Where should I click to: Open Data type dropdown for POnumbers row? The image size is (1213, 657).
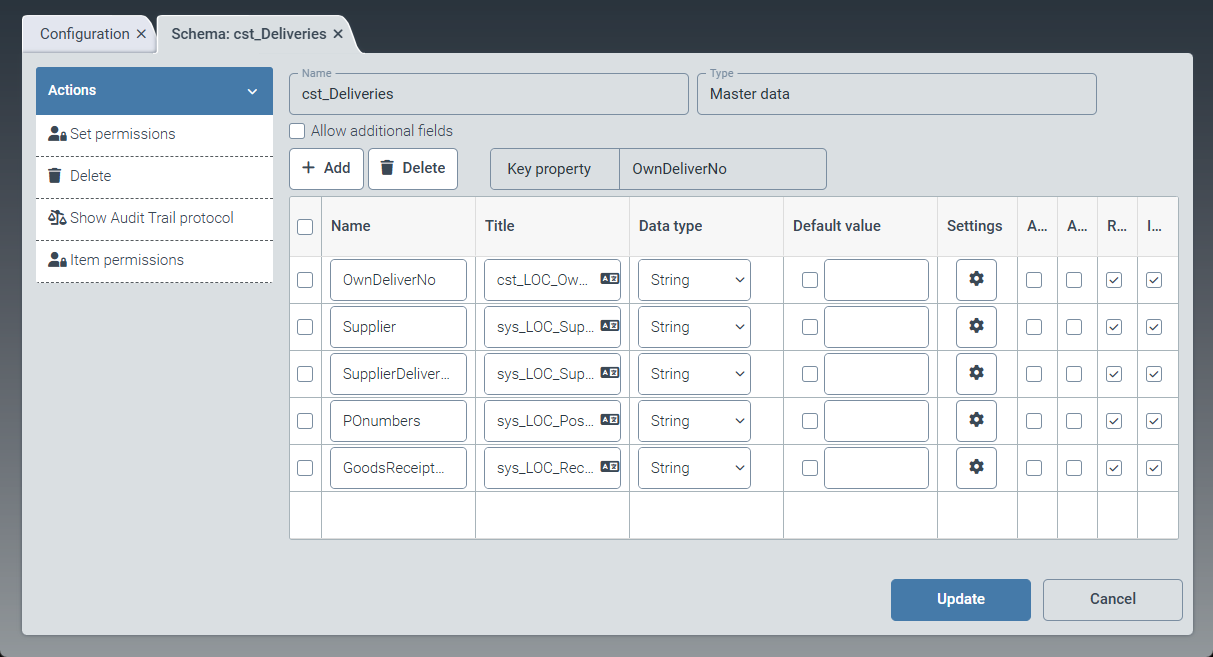694,421
